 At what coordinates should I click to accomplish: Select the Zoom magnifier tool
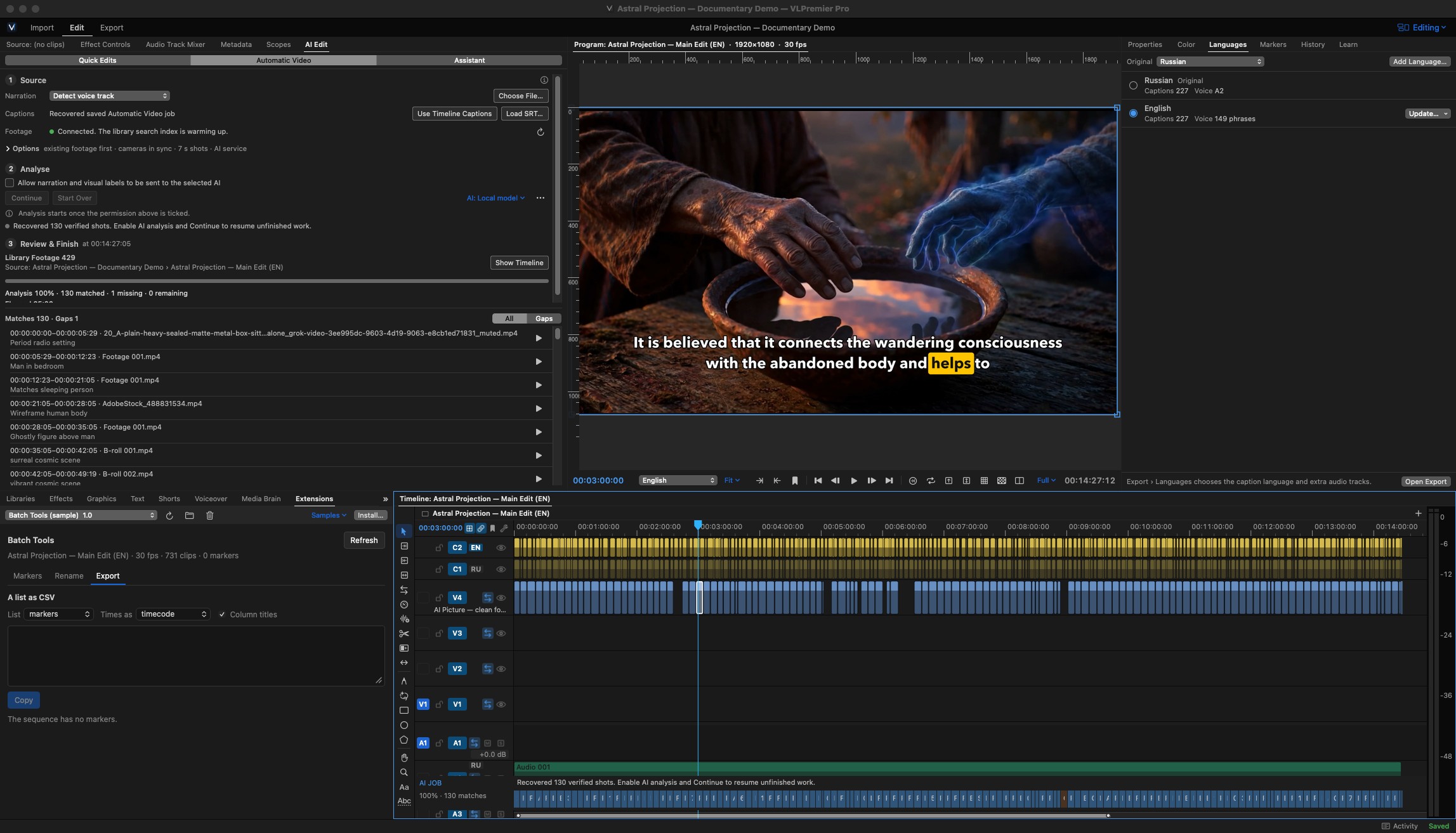(x=403, y=772)
